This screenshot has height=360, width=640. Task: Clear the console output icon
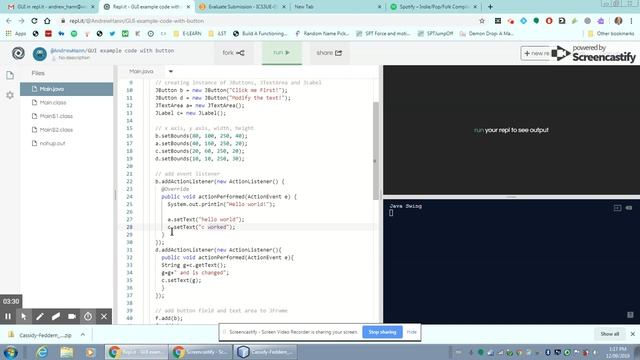point(629,208)
